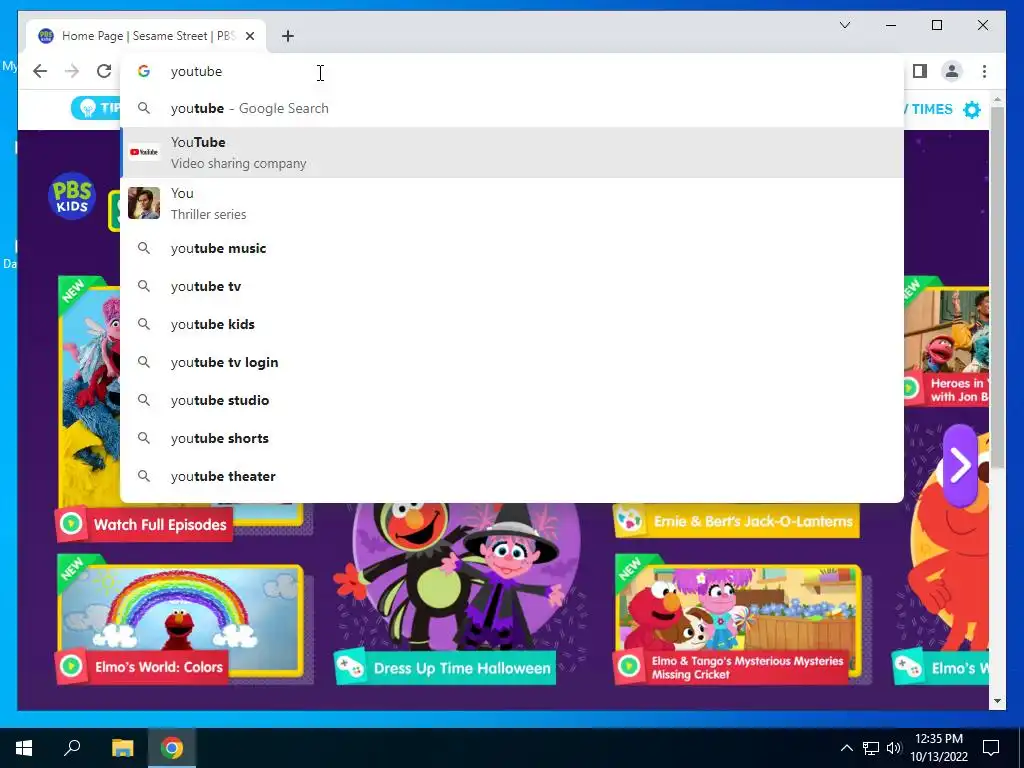
Task: Choose the youtube tv login suggestion
Action: click(512, 362)
